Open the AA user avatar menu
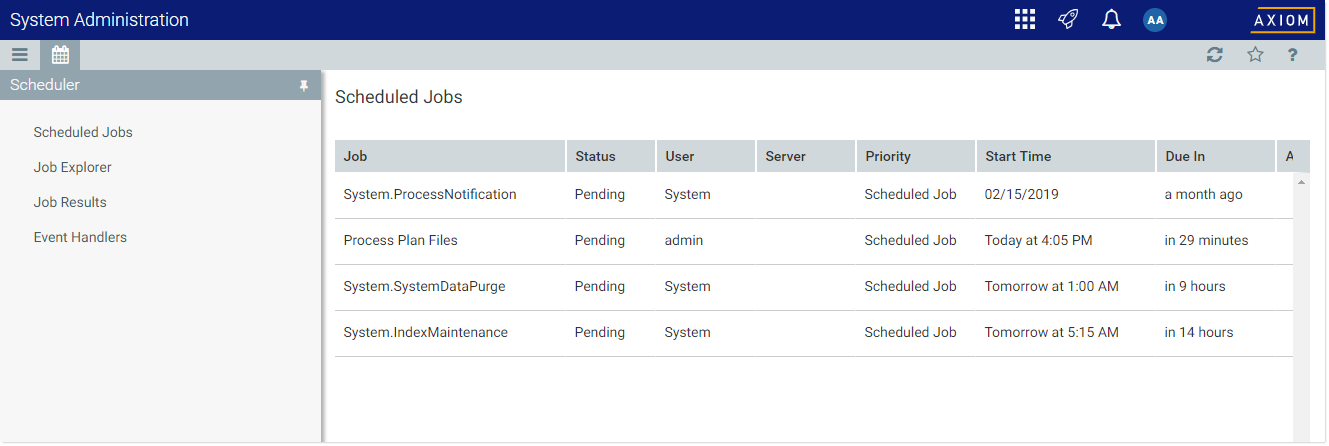This screenshot has width=1329, height=446. [1155, 20]
